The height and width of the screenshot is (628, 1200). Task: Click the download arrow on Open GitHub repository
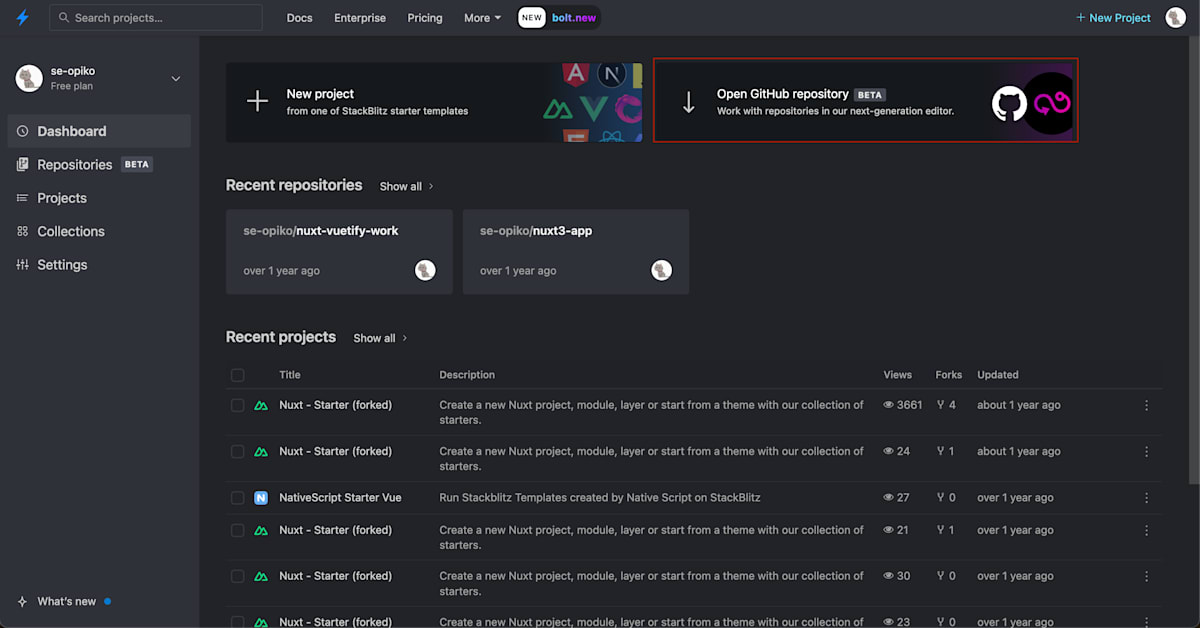(x=688, y=102)
